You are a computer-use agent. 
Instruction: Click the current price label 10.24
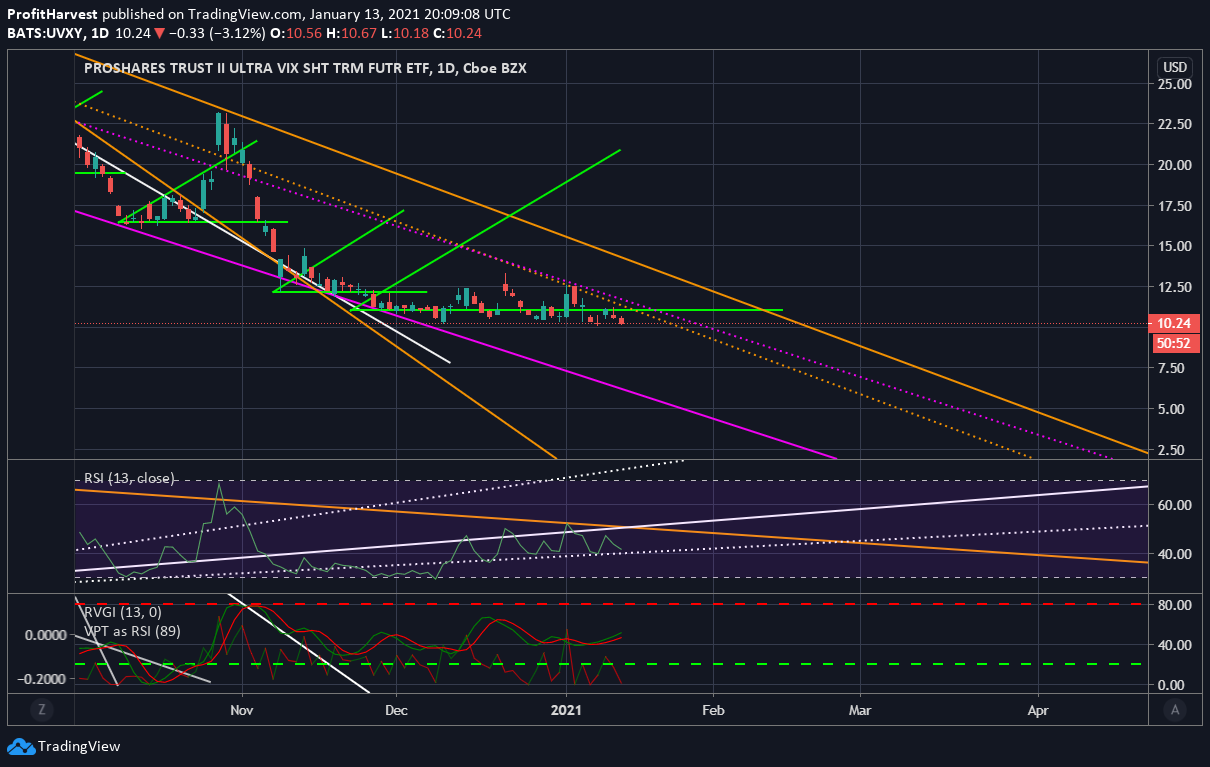1175,324
